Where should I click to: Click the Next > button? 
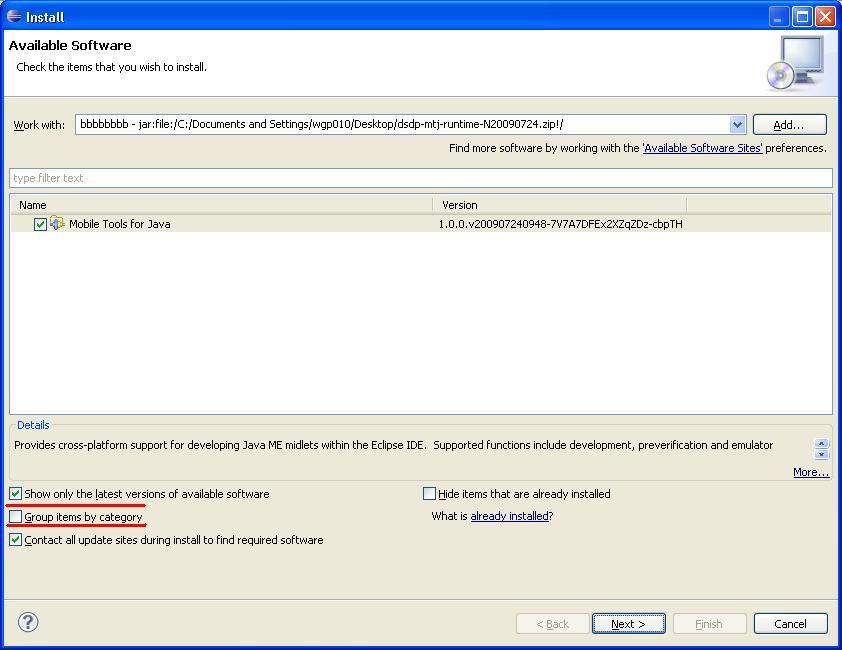[629, 624]
